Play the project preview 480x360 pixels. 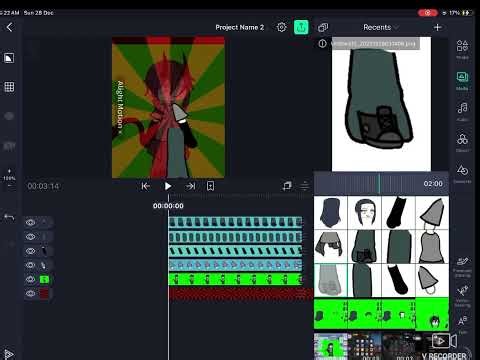coord(168,186)
